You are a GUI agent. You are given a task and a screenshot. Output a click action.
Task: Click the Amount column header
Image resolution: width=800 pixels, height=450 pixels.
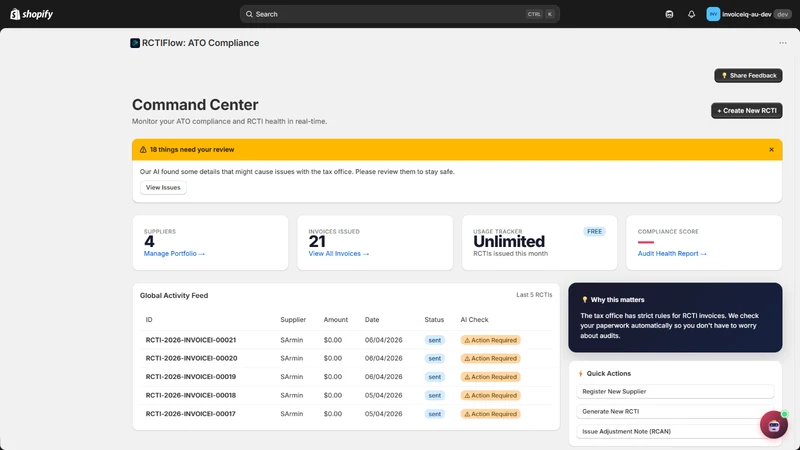336,320
